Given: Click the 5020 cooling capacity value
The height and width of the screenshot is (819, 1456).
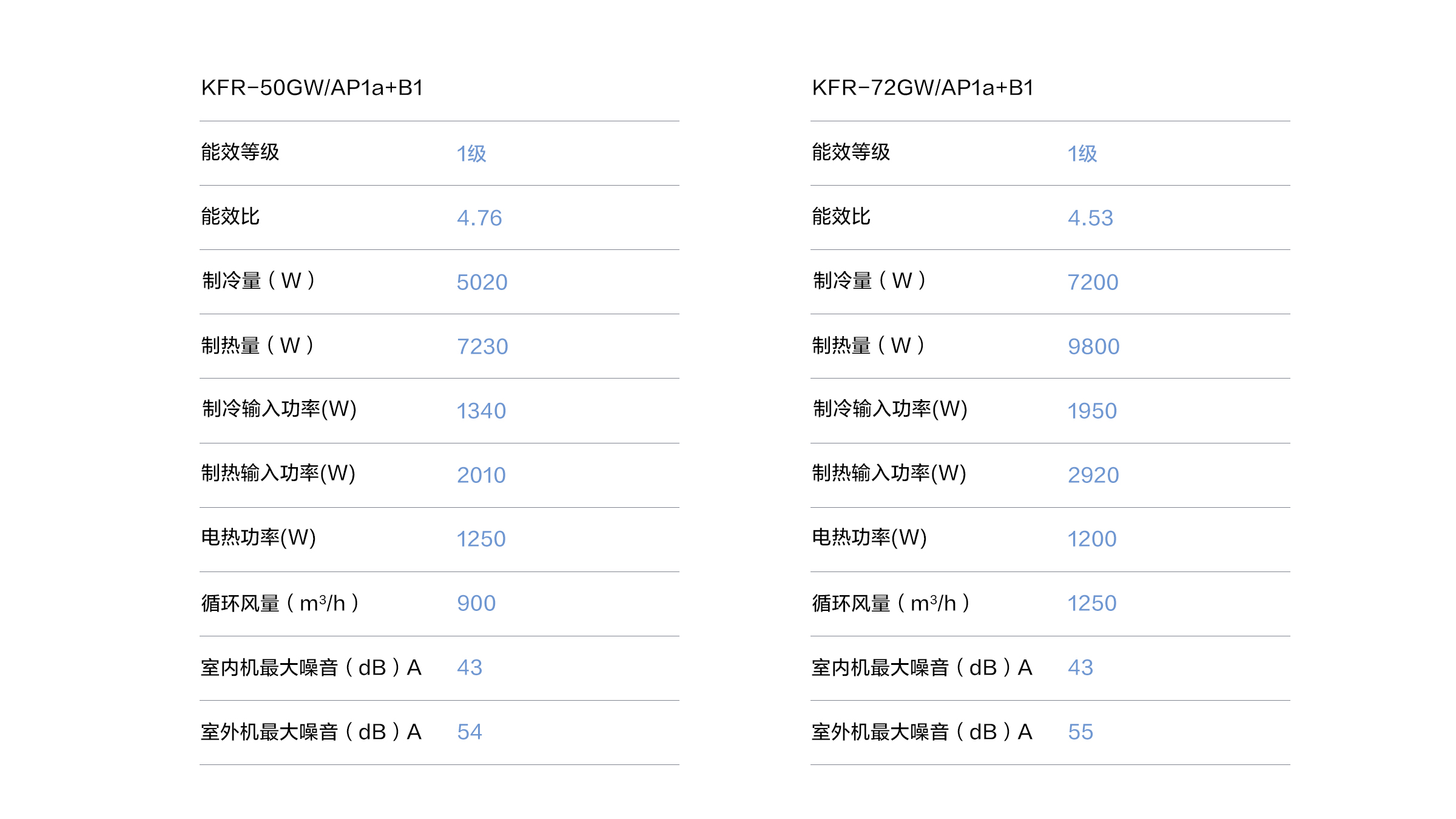Looking at the screenshot, I should (482, 282).
